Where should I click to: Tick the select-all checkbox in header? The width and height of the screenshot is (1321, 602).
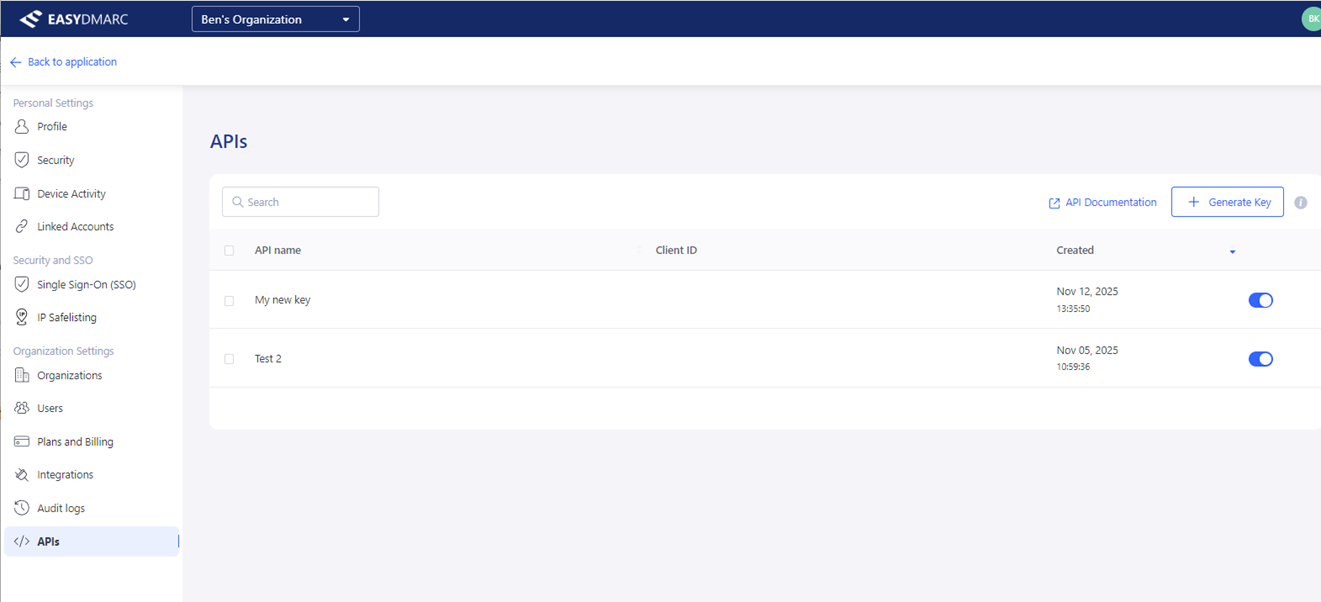[x=229, y=251]
